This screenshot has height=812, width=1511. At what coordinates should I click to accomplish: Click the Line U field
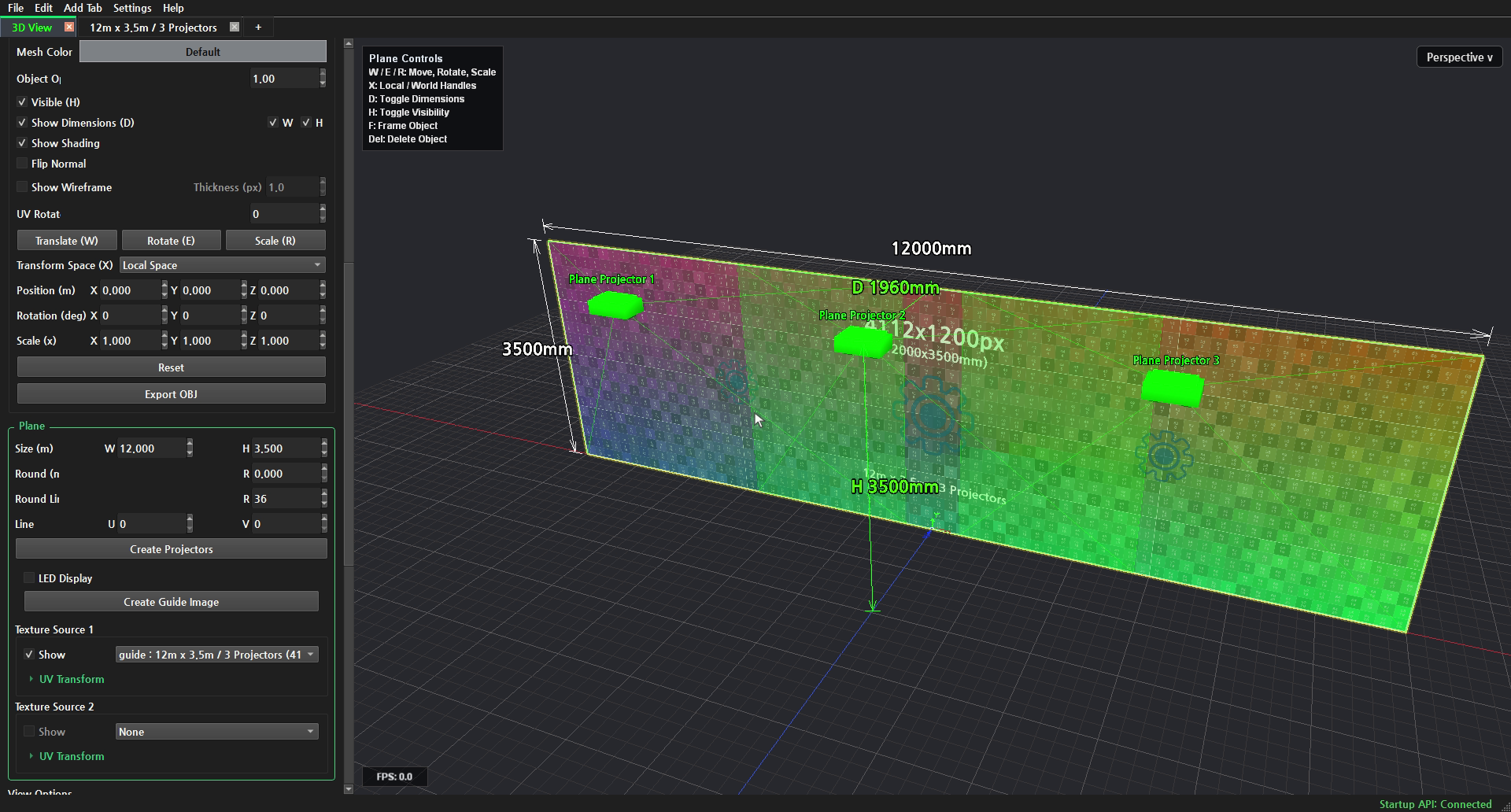[x=151, y=524]
